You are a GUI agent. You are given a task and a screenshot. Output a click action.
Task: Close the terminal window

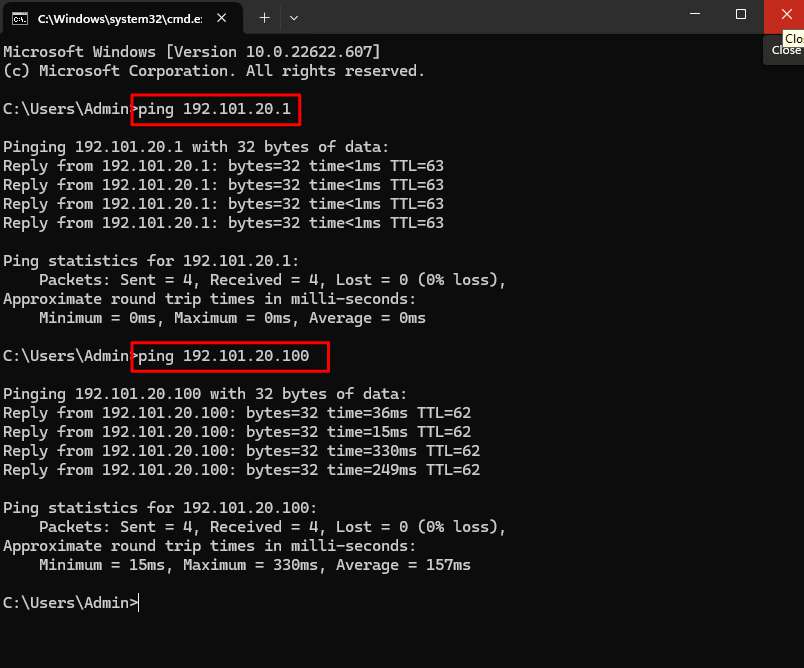(783, 14)
